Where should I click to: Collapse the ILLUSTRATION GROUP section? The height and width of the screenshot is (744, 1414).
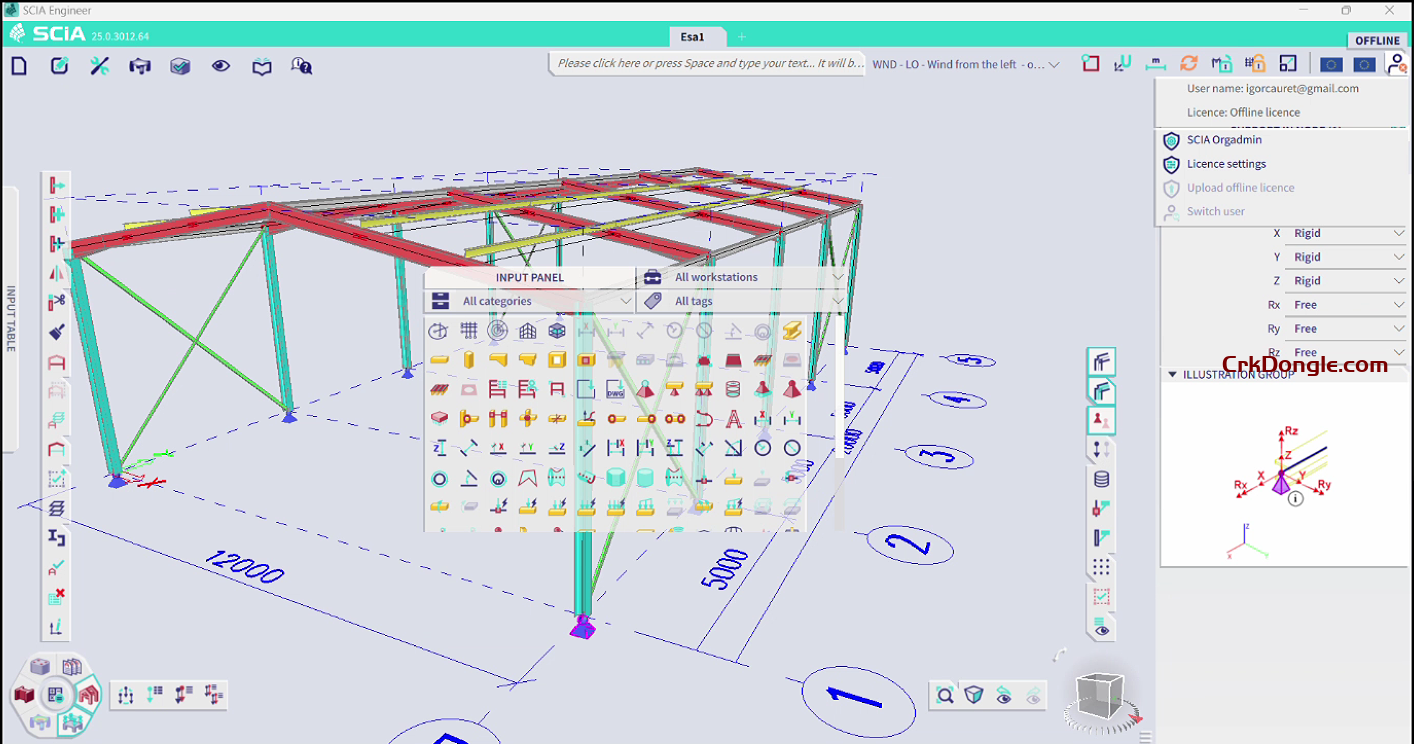[x=1172, y=374]
